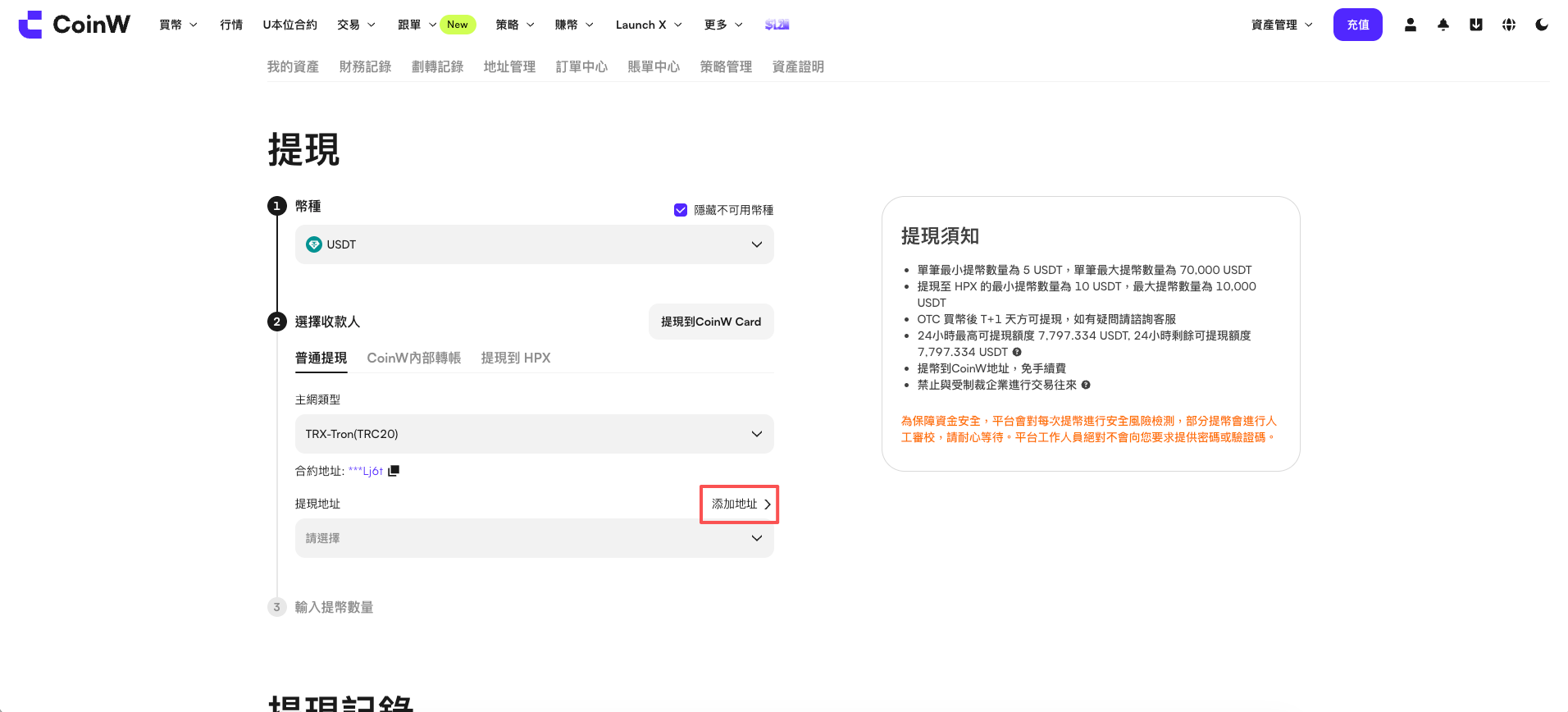Open the 請選擇 withdrawal address dropdown
Viewport: 1568px width, 712px height.
[x=534, y=538]
